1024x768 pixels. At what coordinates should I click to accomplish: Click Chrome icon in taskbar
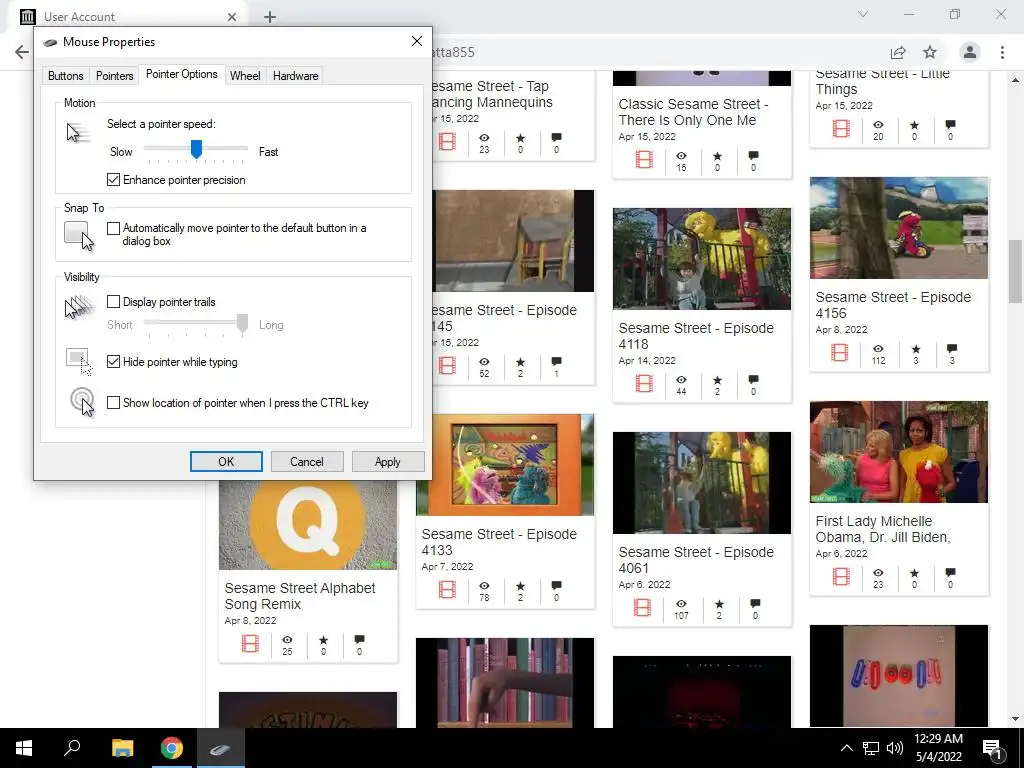(172, 748)
